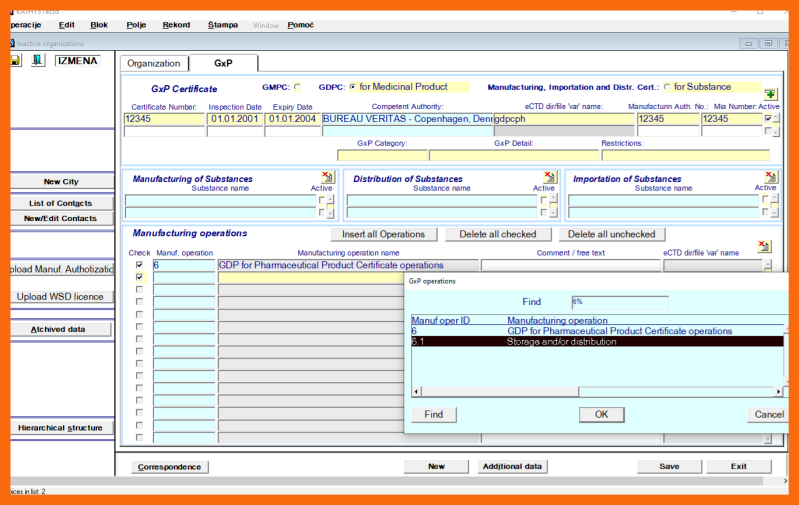Click the Find input field in dialog
This screenshot has height=505, width=799.
619,301
